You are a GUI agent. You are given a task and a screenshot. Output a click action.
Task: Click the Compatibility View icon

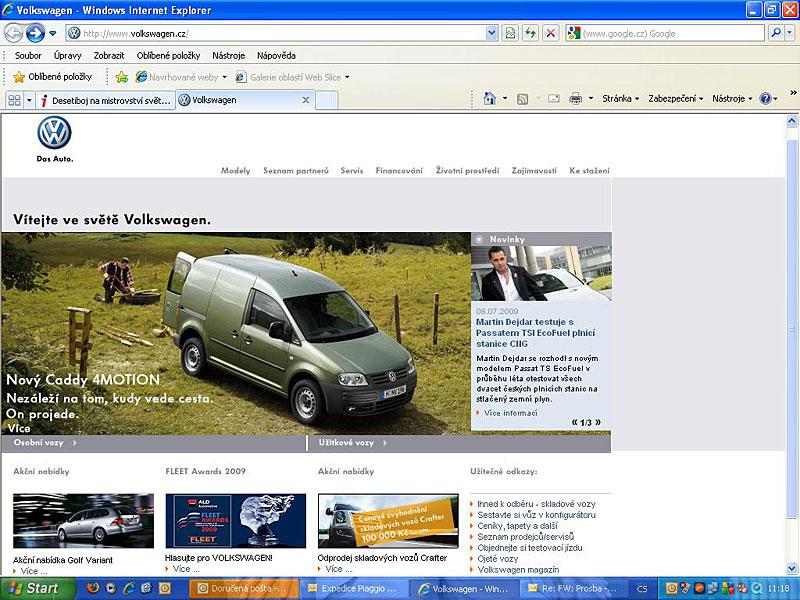(x=510, y=34)
